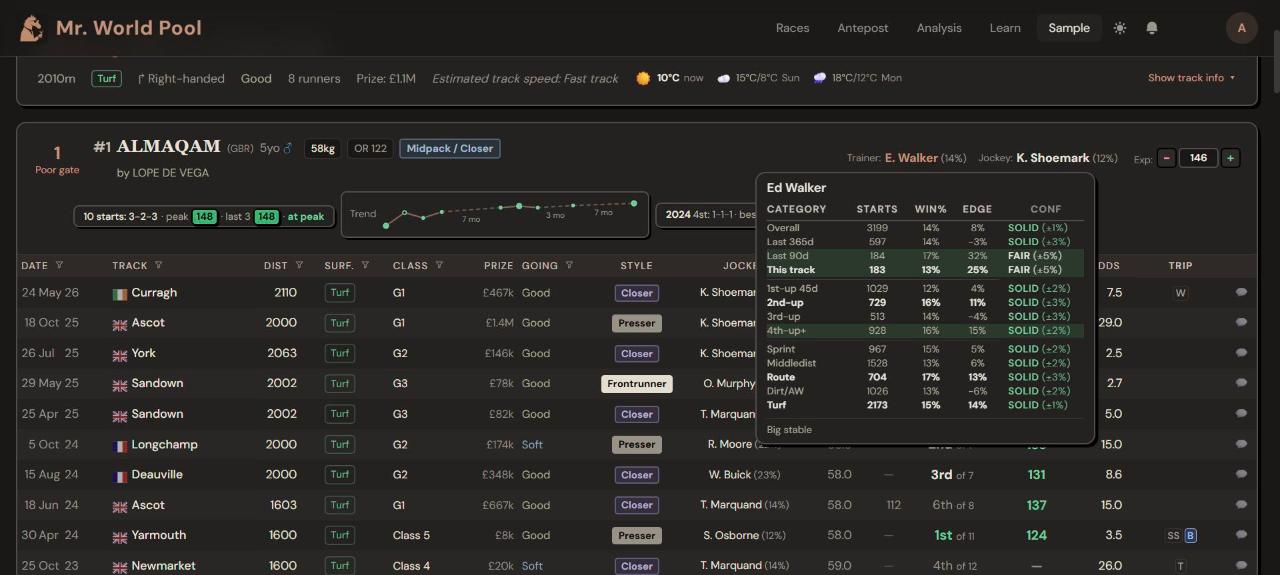Expand Show track info
Viewport: 1280px width, 575px height.
1191,78
